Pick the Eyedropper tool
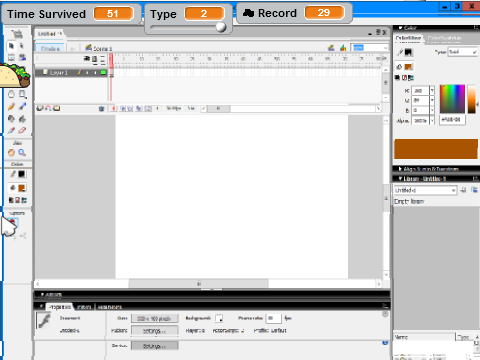Screen dimensions: 480x360 pos(11,130)
